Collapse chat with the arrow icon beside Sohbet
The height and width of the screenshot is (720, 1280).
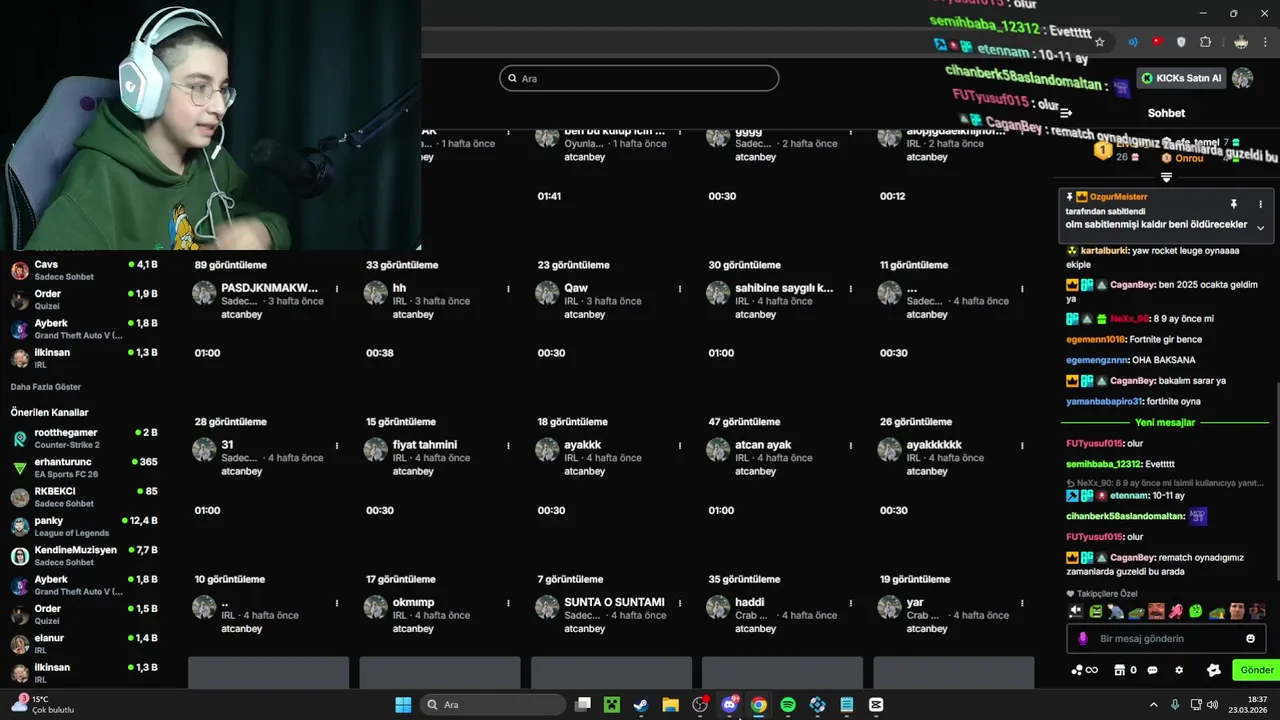[1066, 113]
